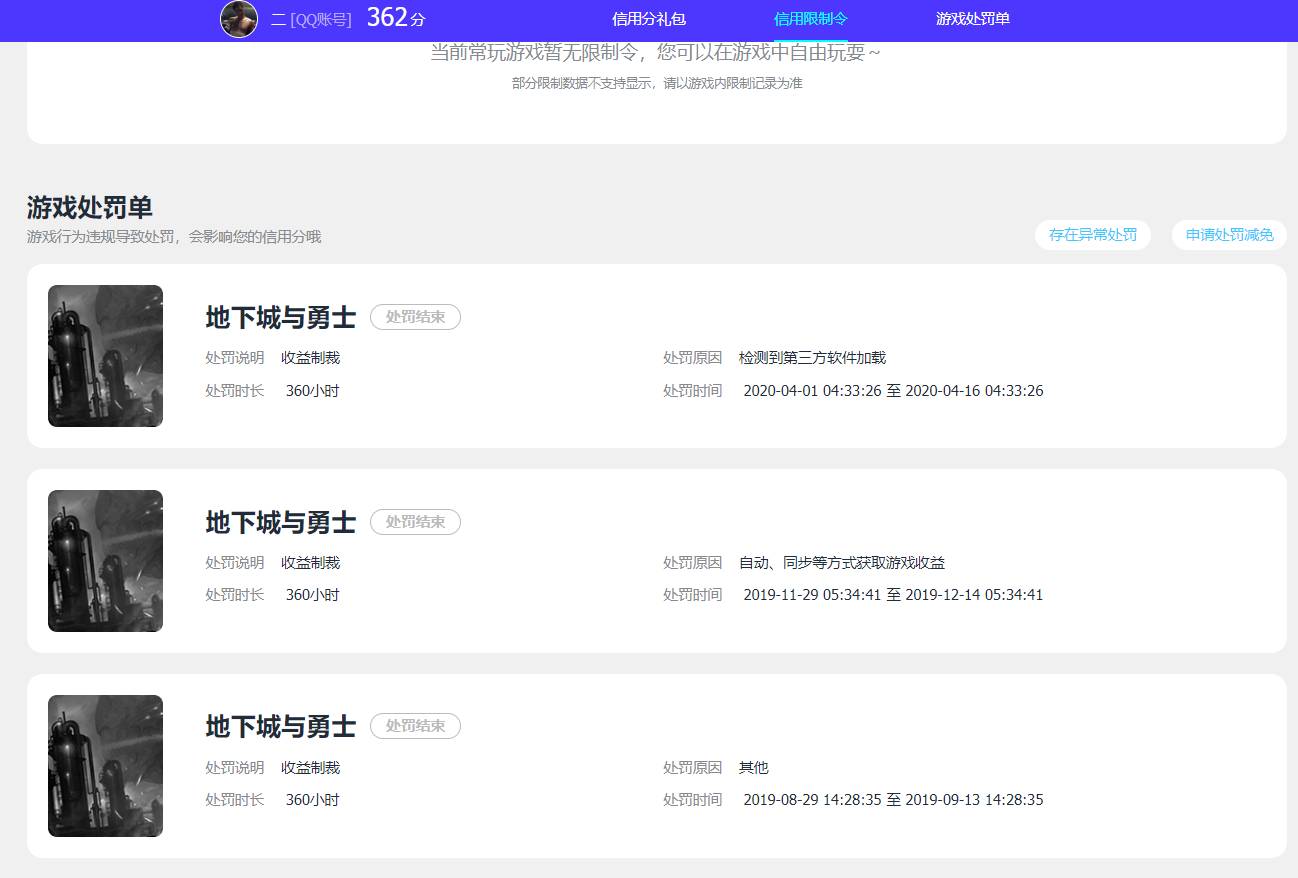Click the first 地下城与勇士 game title

[279, 317]
